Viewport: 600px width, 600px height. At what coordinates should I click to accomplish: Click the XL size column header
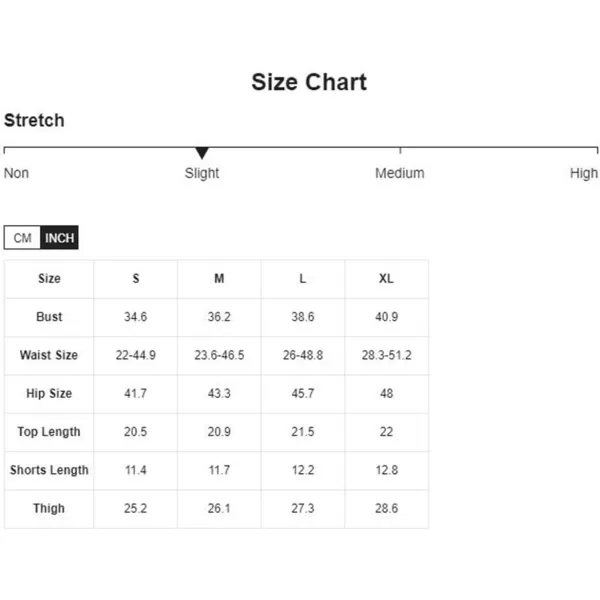386,279
